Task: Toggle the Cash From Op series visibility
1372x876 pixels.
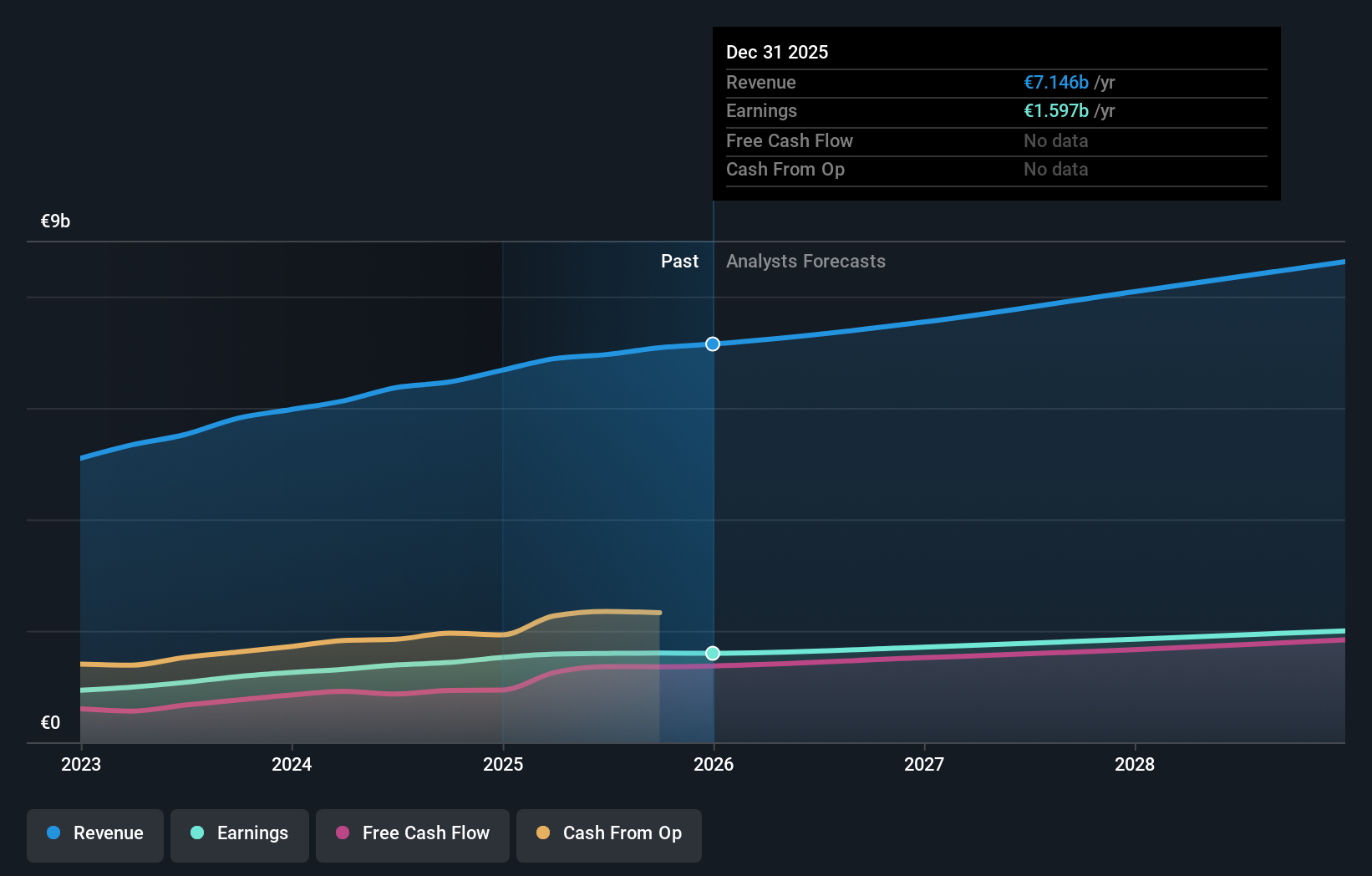Action: coord(608,833)
